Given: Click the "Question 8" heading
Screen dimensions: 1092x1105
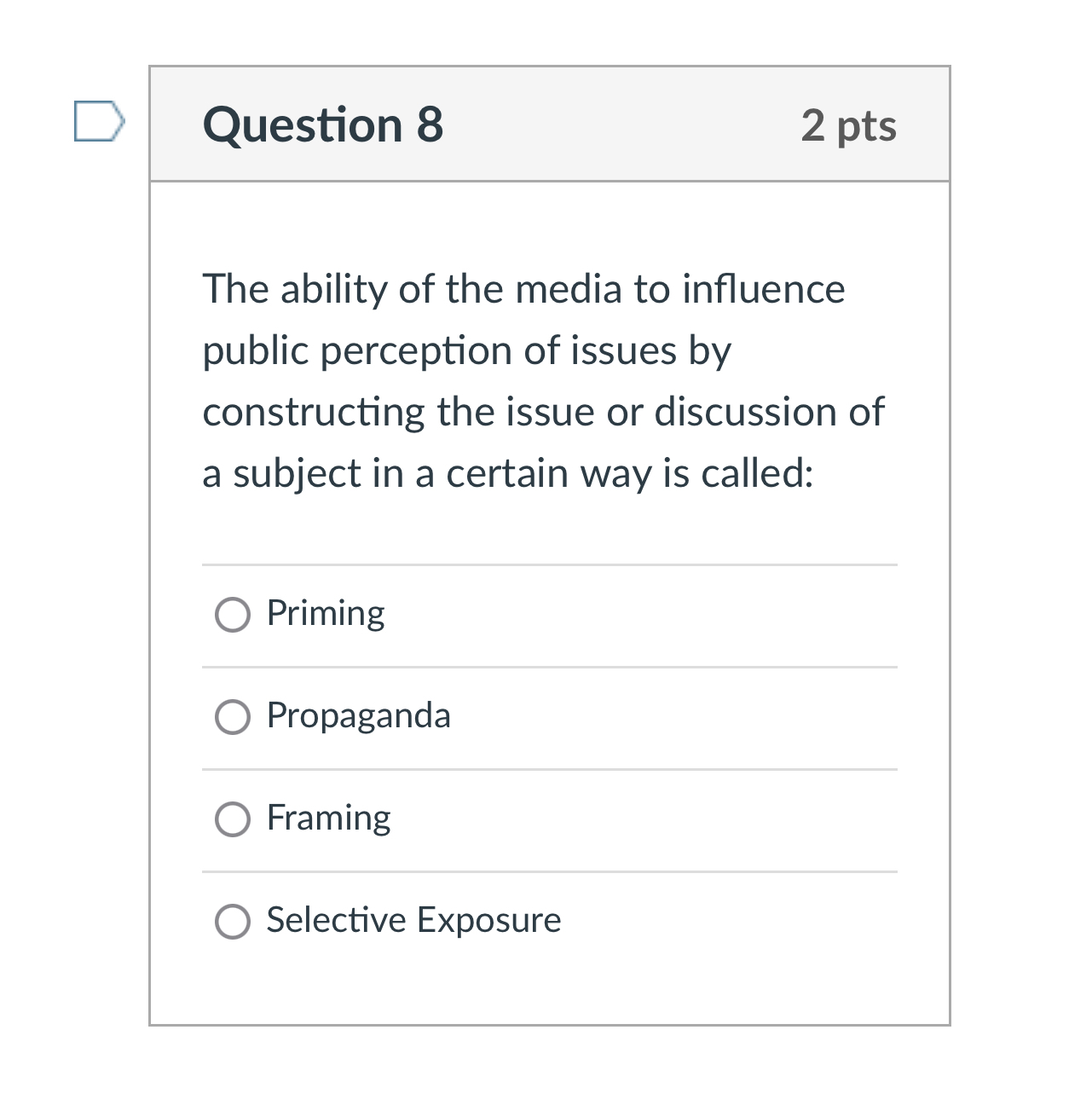Looking at the screenshot, I should [323, 125].
